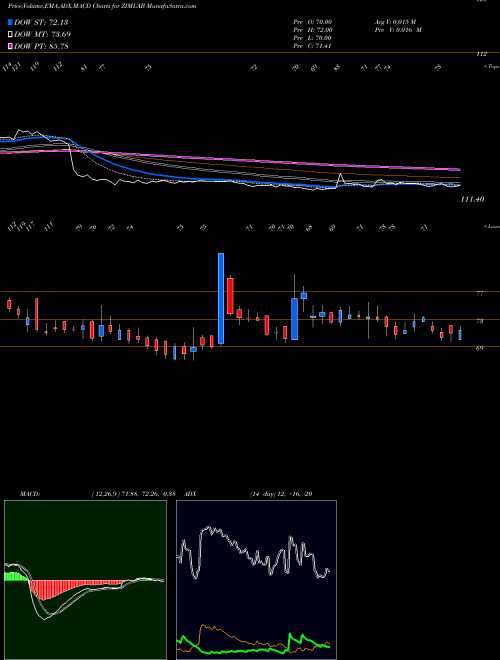Select the 'DOW ST: 72.13' legend text
Viewport: 500px width, 660px height.
pyautogui.click(x=41, y=22)
